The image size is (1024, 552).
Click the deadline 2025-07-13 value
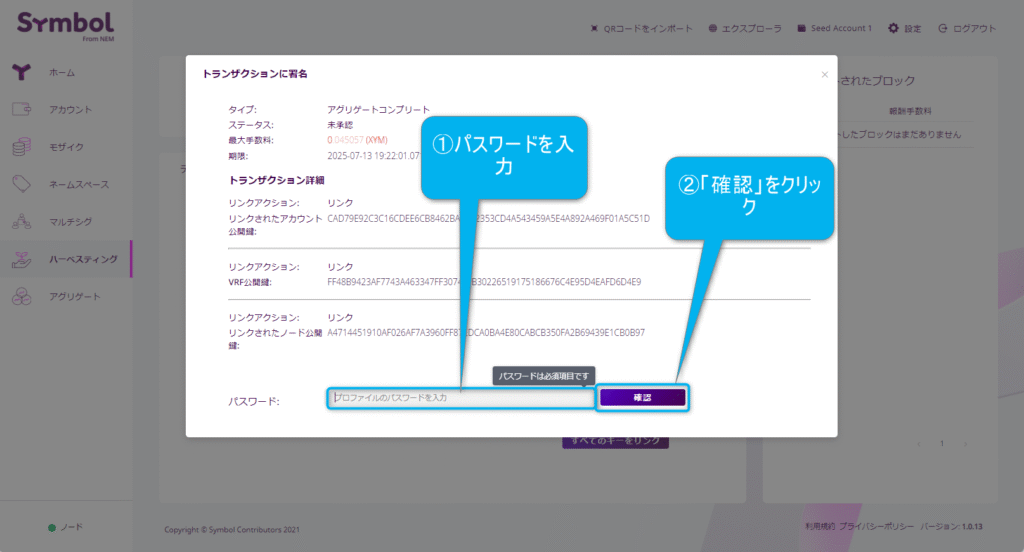pos(374,155)
